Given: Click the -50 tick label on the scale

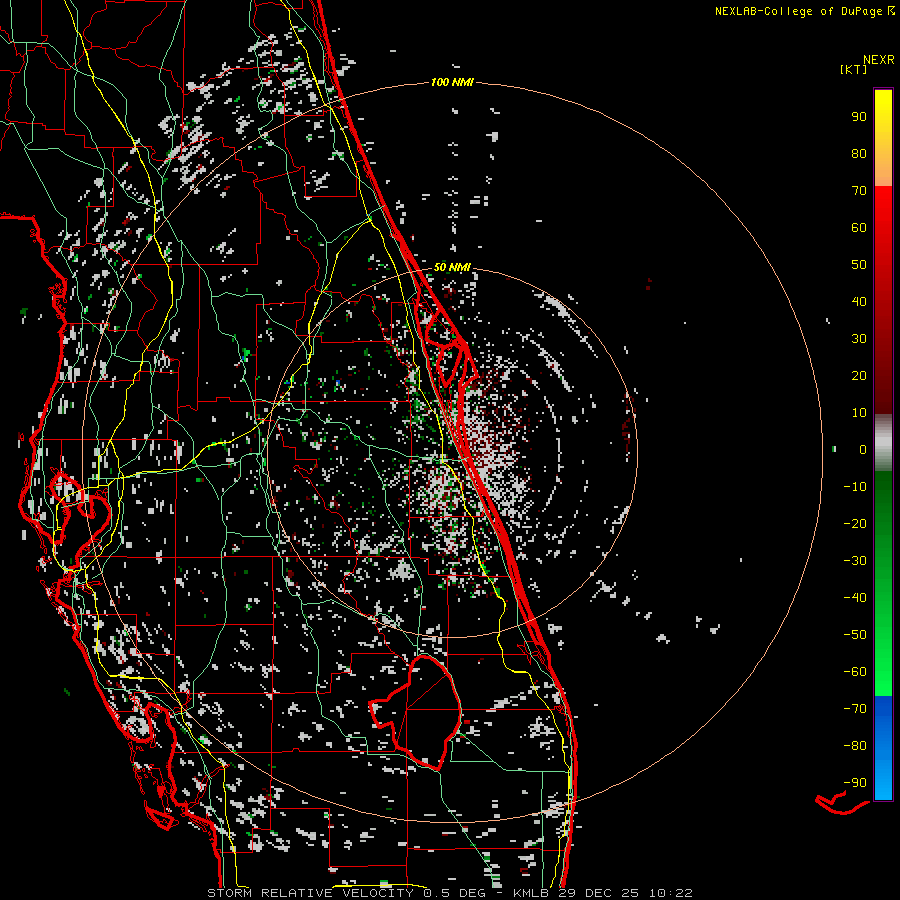Looking at the screenshot, I should pyautogui.click(x=853, y=634).
